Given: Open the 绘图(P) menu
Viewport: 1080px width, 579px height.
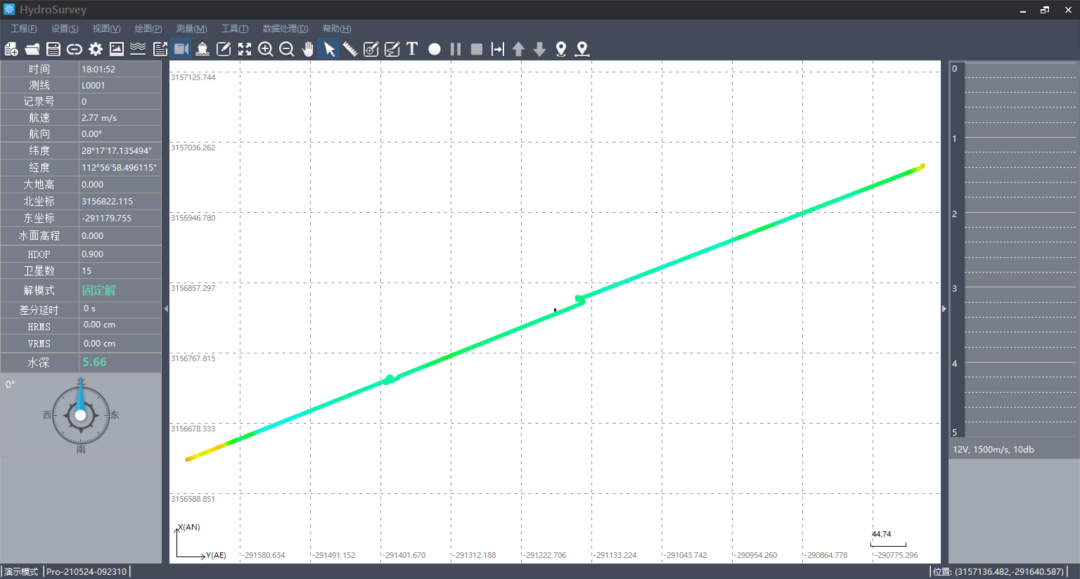Looking at the screenshot, I should coord(148,28).
